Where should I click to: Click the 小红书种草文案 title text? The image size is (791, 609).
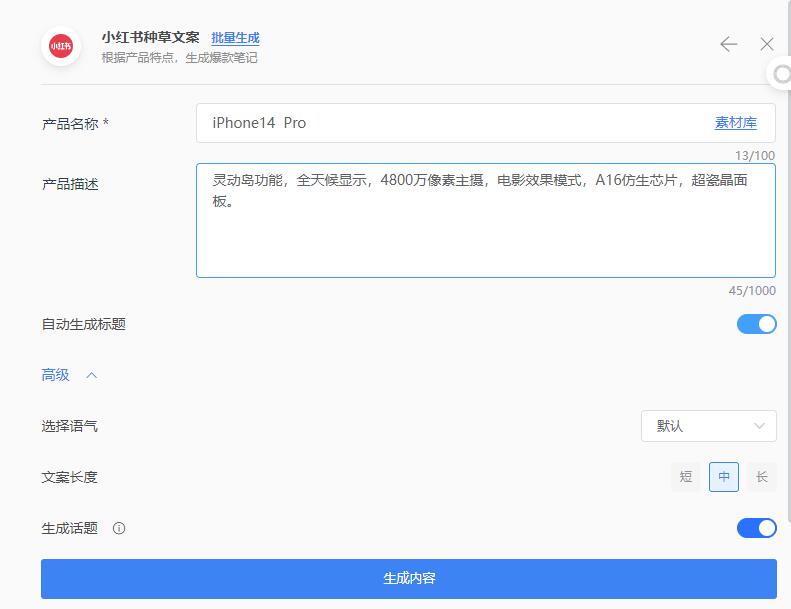150,38
